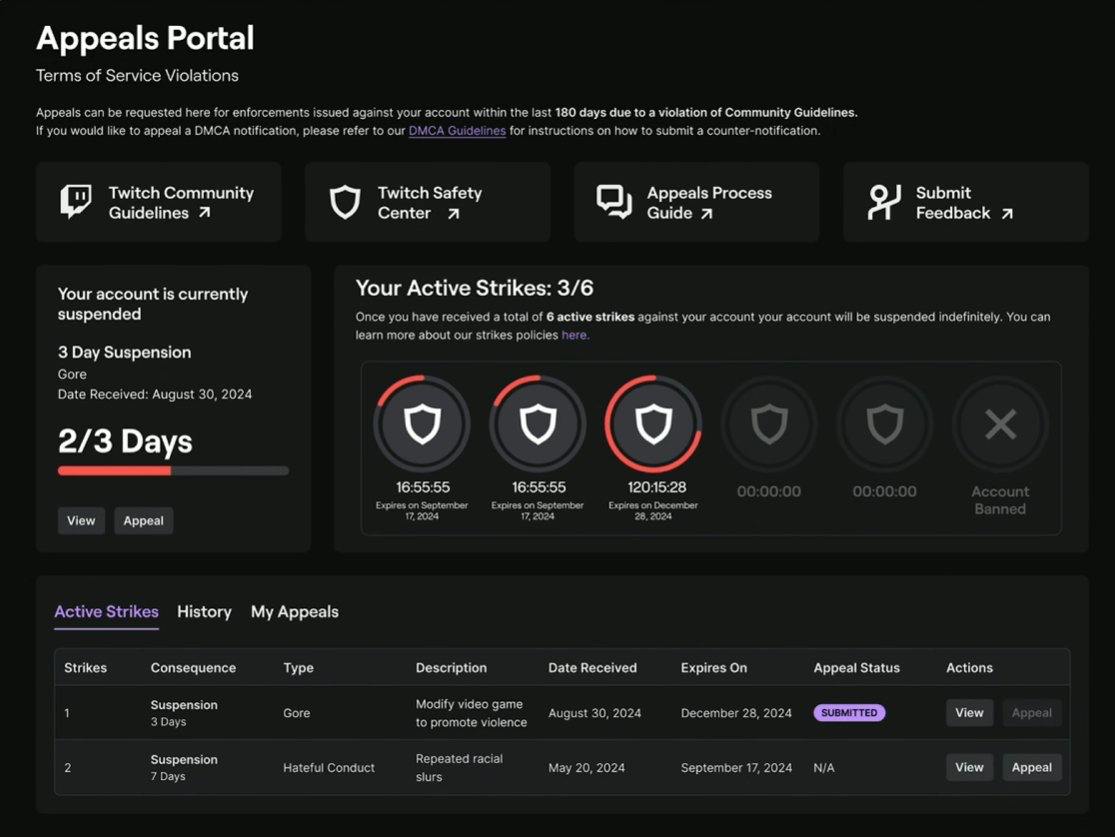Screen dimensions: 1115x837
Task: Click the first strike shield expiring September 17
Action: [x=421, y=424]
